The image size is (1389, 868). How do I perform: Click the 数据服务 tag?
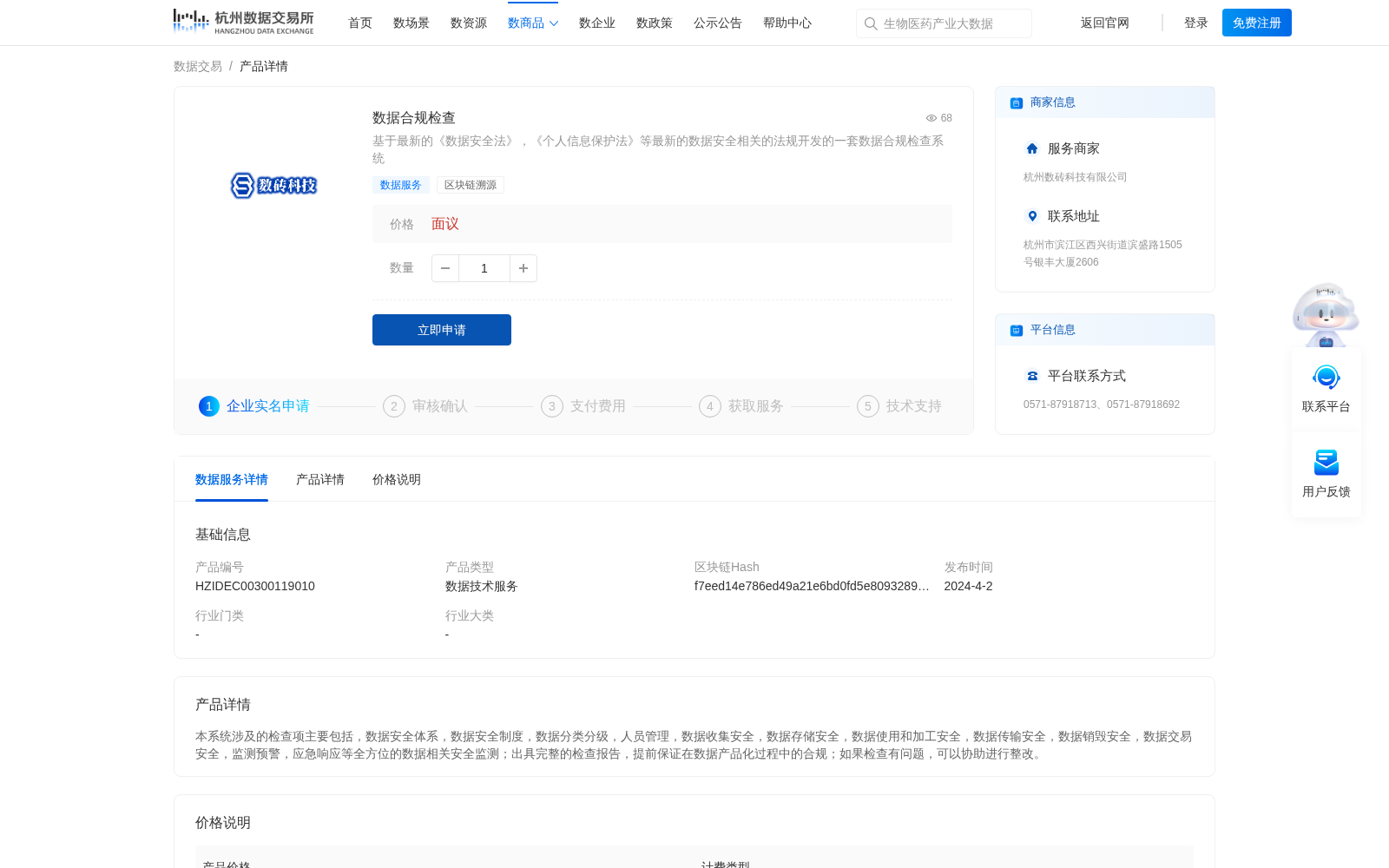[401, 185]
